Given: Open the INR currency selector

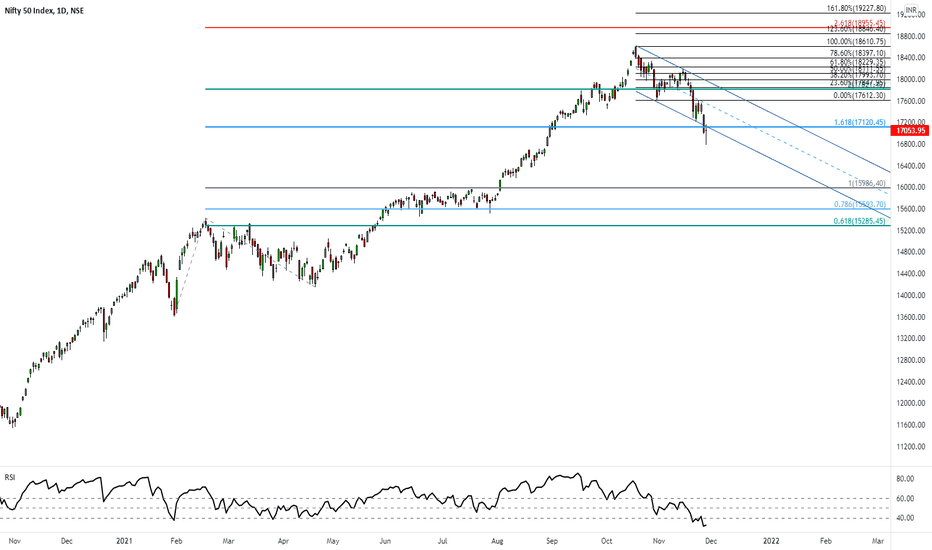Looking at the screenshot, I should (x=911, y=10).
